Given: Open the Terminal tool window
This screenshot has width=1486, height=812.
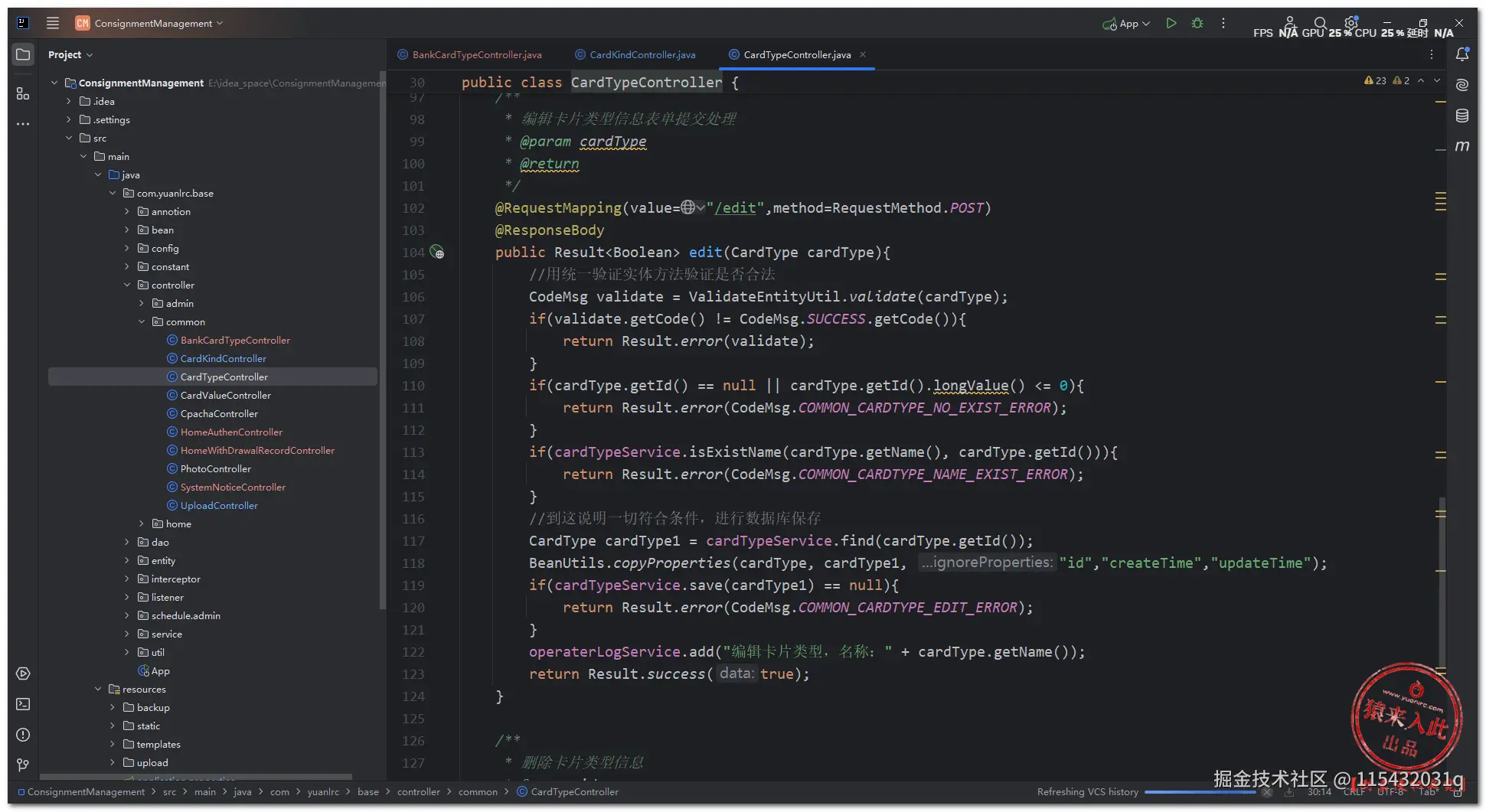Looking at the screenshot, I should [23, 704].
